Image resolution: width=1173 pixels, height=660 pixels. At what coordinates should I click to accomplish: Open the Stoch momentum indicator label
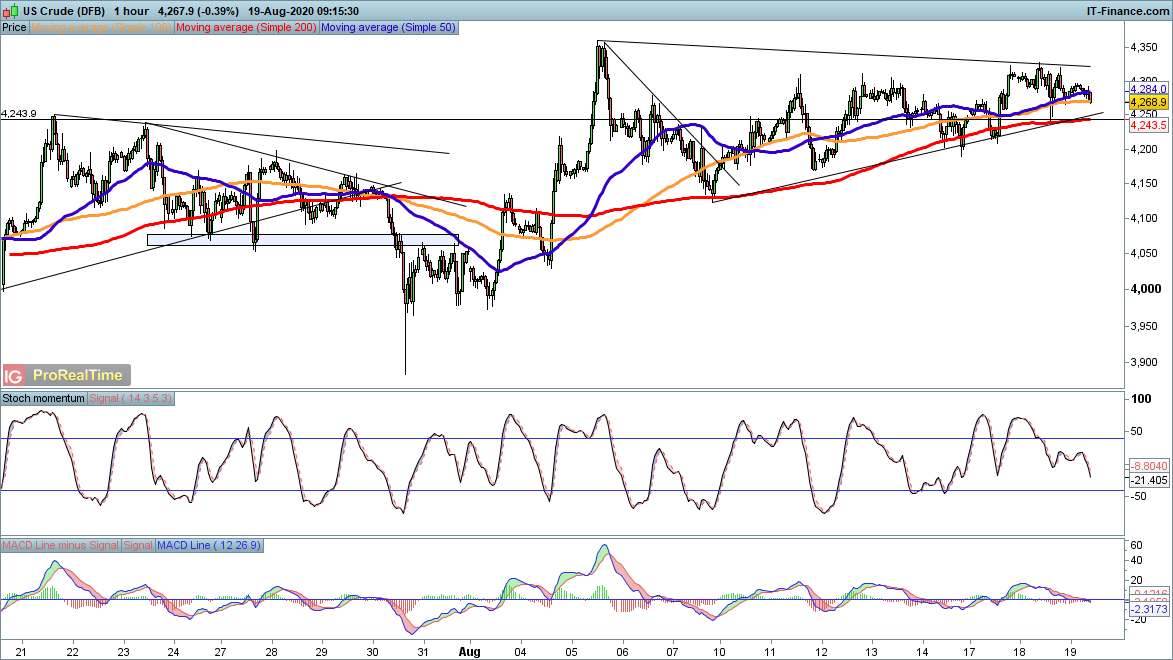(44, 398)
